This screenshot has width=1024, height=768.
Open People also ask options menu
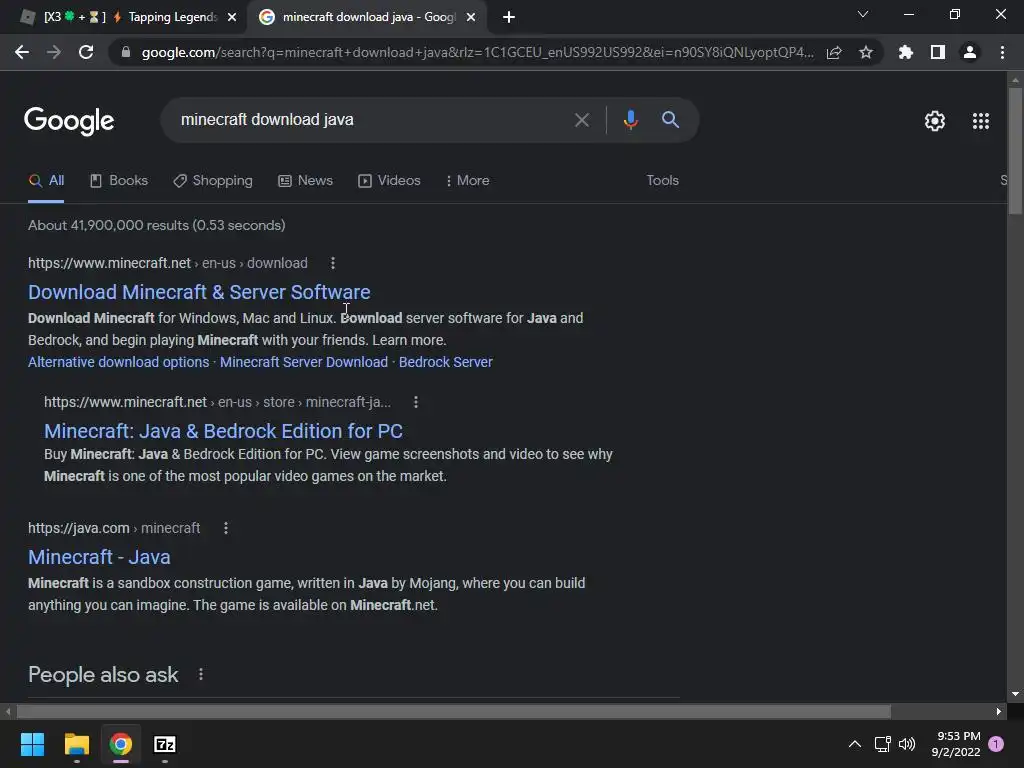point(201,675)
